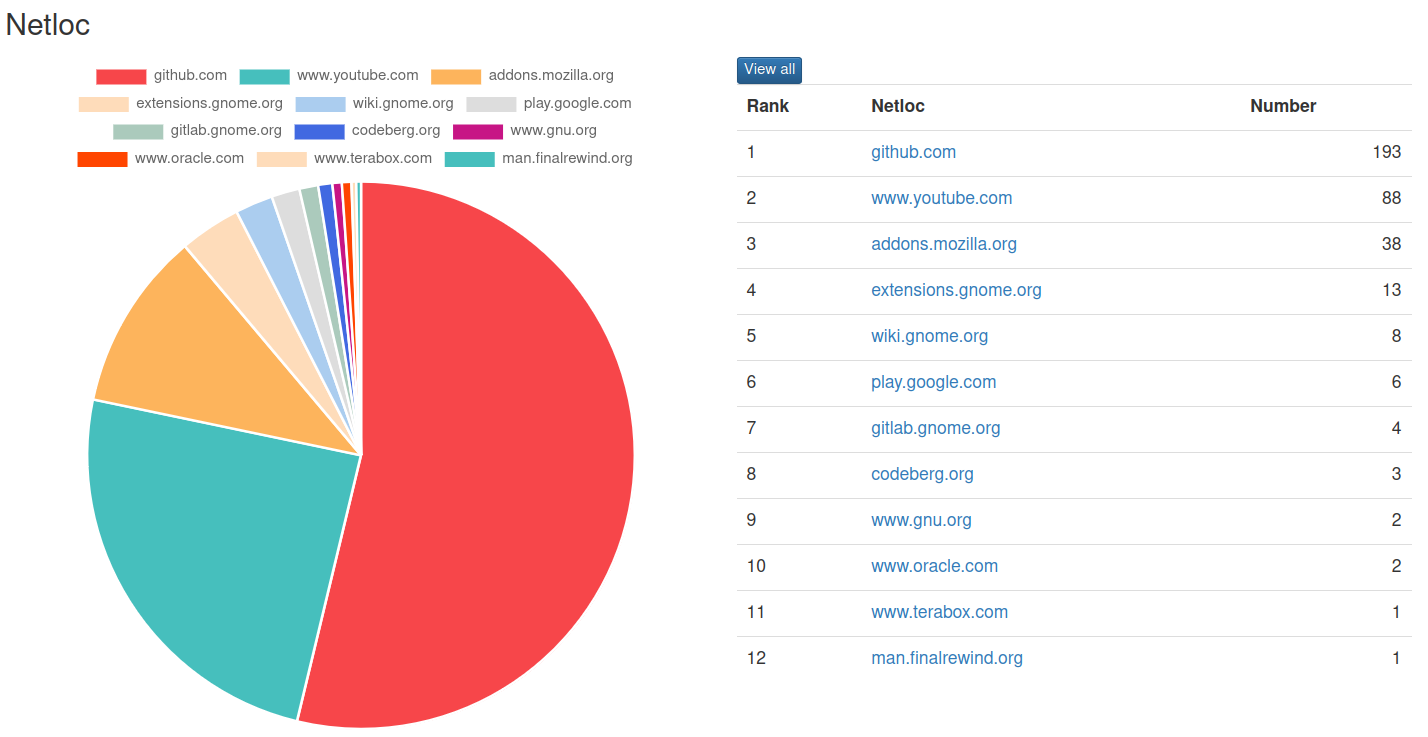Toggle the red github.com legend swatch
This screenshot has width=1428, height=737.
pos(121,76)
